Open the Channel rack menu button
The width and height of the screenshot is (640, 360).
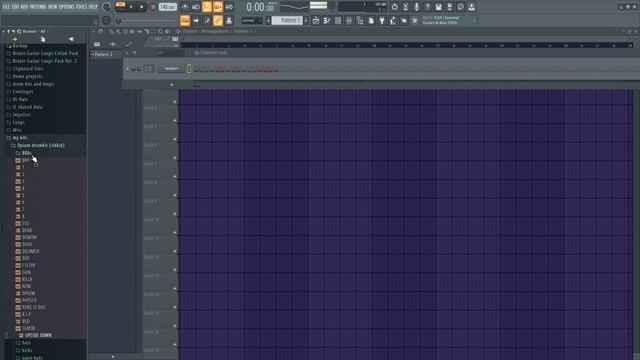(127, 53)
